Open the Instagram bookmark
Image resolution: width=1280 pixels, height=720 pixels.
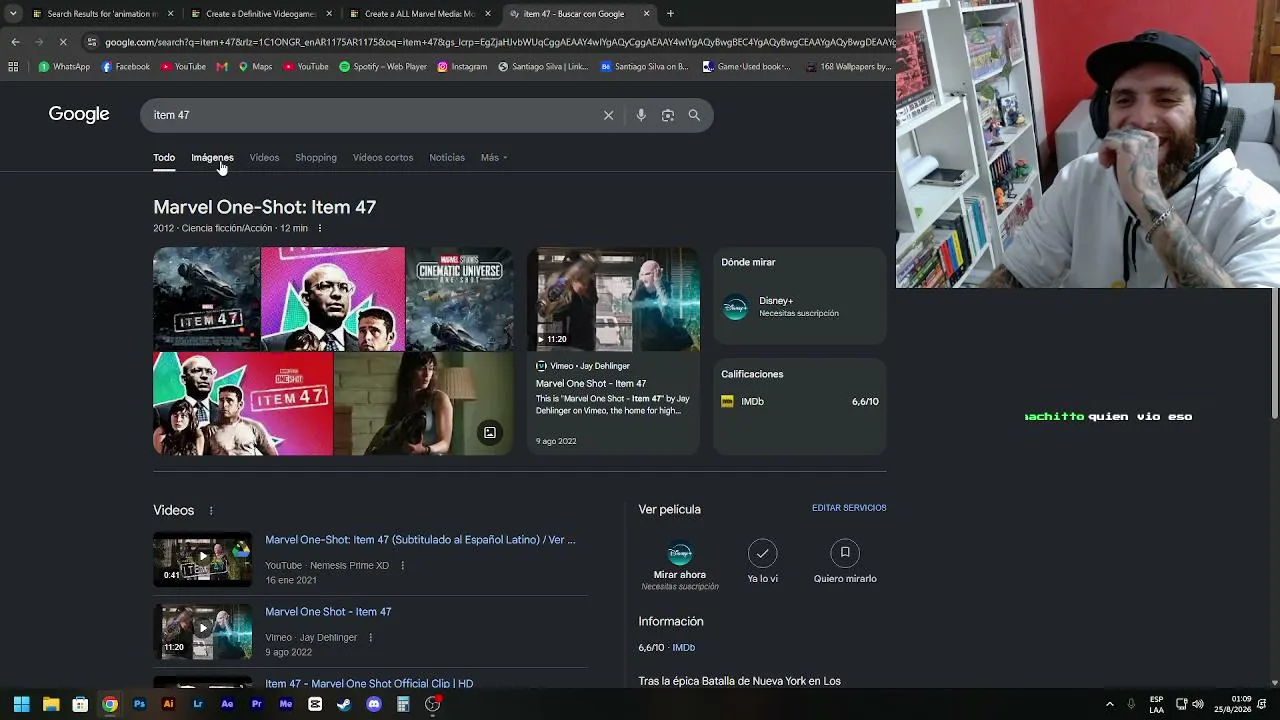coord(462,67)
